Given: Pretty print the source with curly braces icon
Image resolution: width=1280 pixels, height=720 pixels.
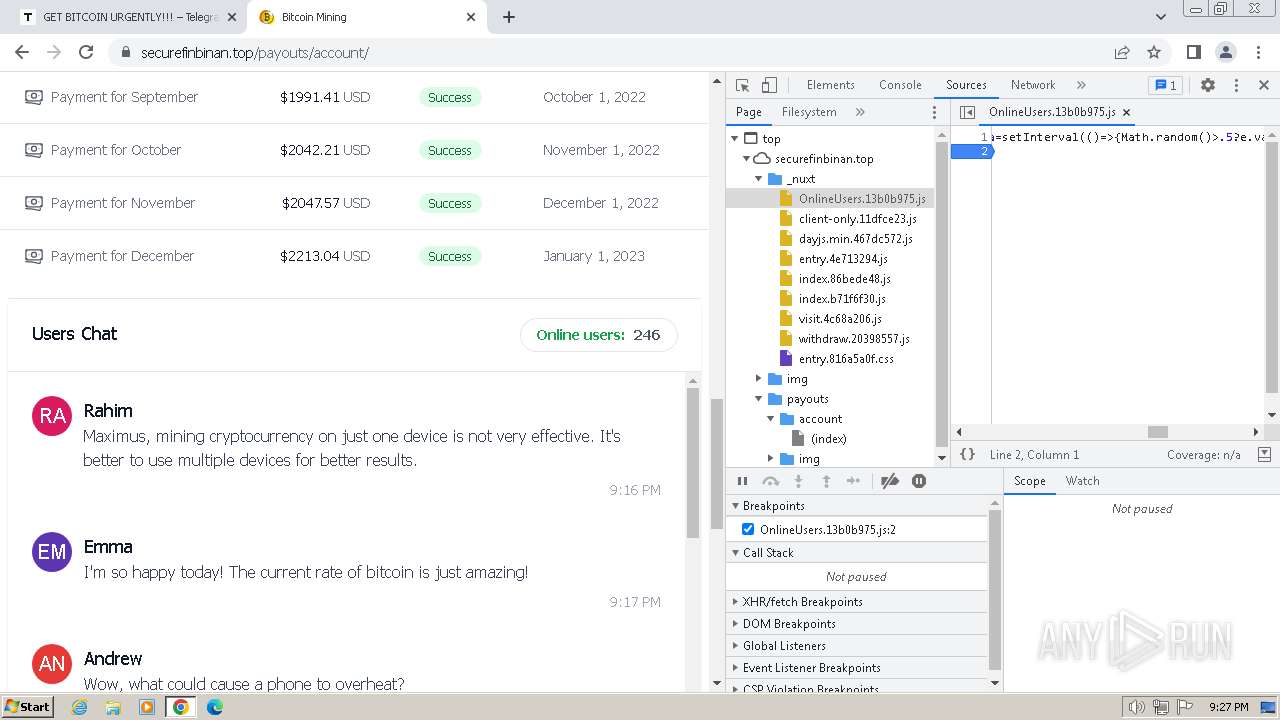Looking at the screenshot, I should pos(967,454).
